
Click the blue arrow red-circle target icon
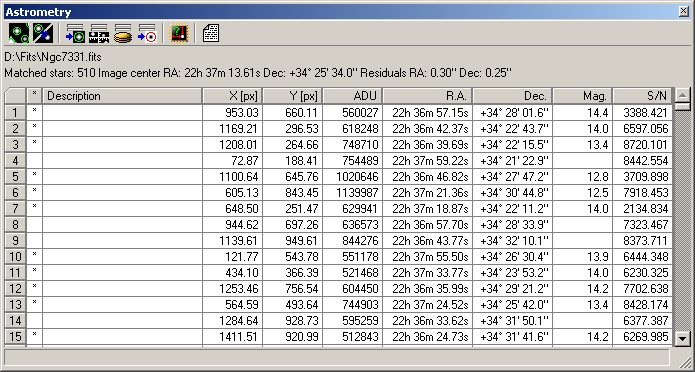point(147,33)
